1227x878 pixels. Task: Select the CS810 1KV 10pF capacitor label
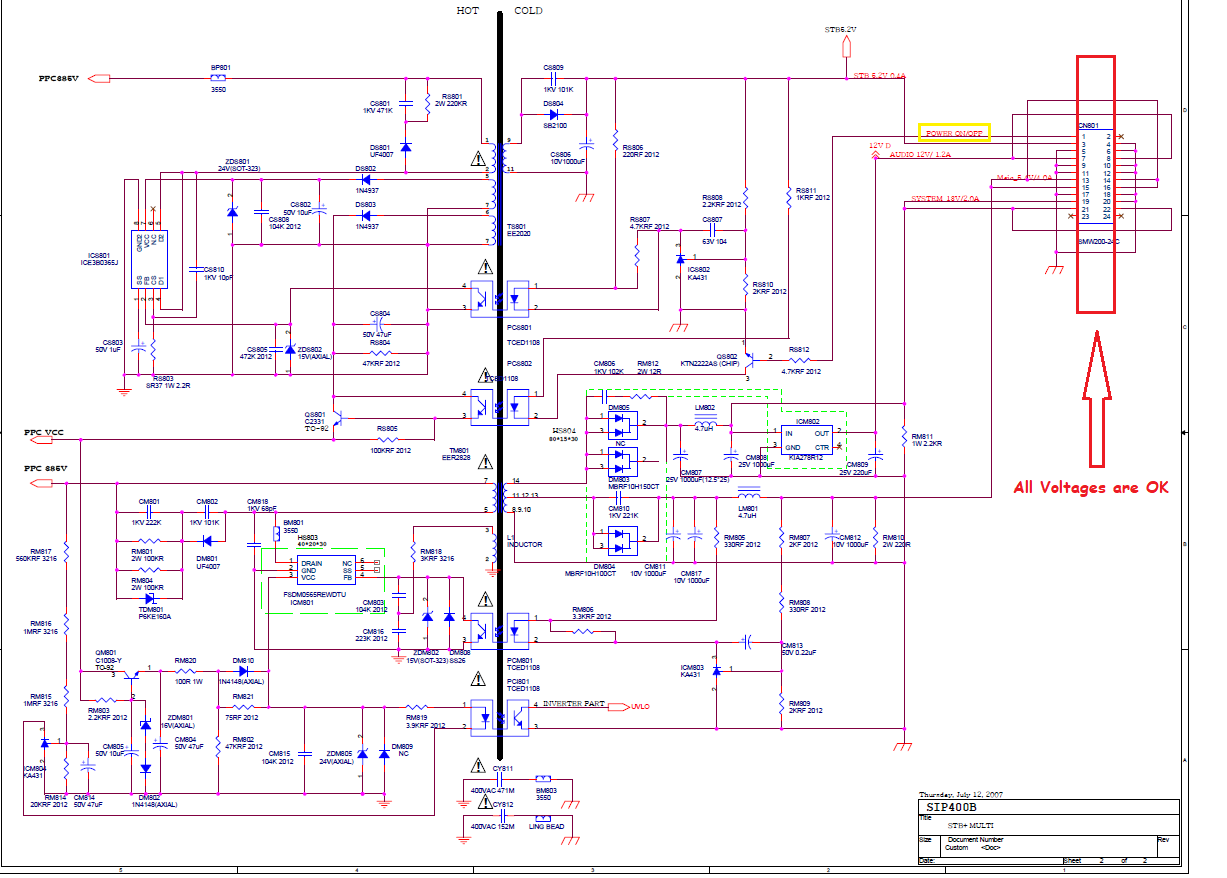pyautogui.click(x=219, y=273)
